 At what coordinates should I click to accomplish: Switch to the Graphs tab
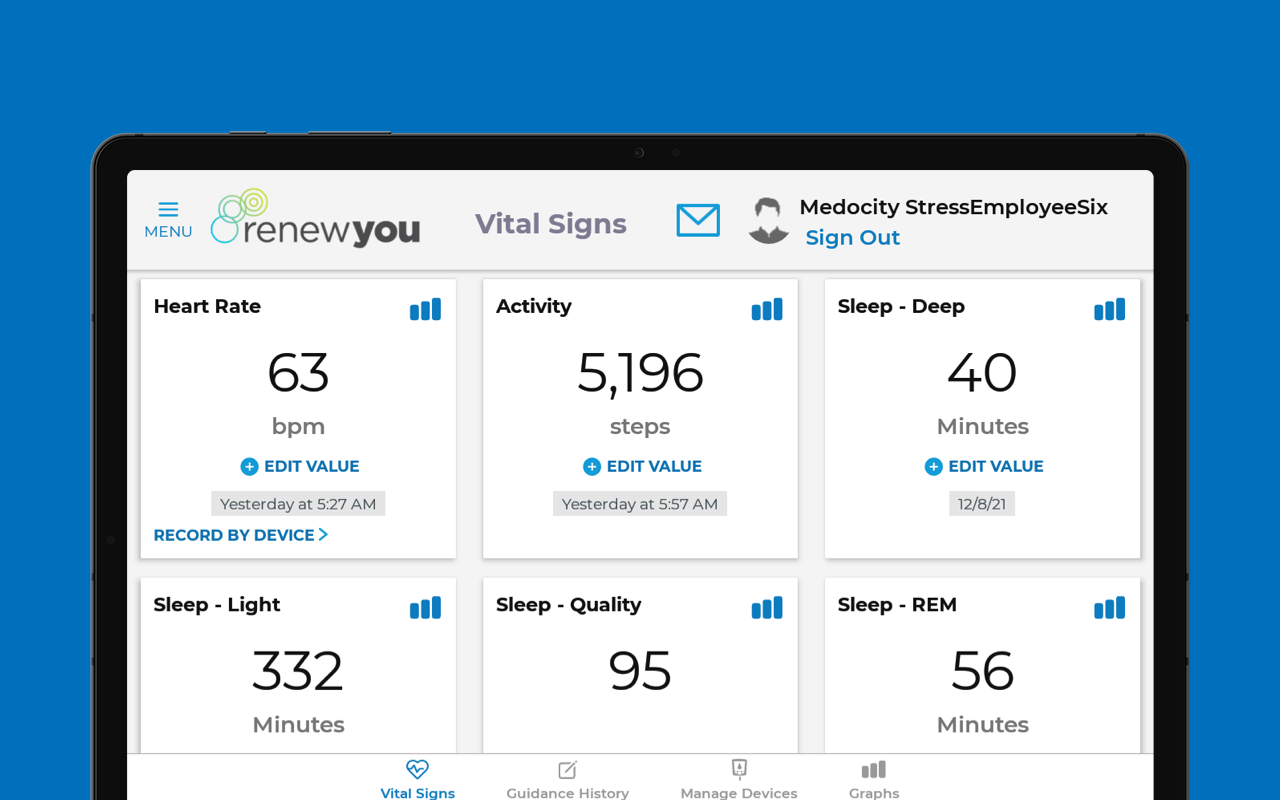tap(874, 779)
